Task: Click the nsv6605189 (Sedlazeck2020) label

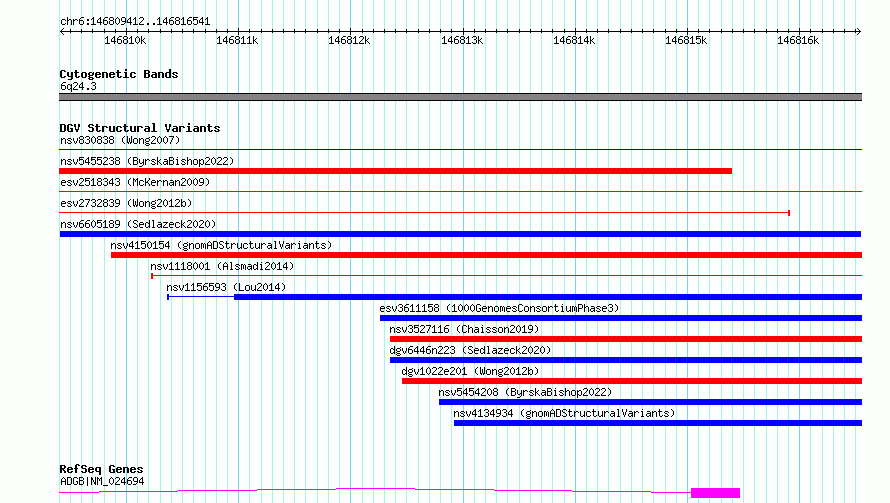Action: tap(138, 224)
